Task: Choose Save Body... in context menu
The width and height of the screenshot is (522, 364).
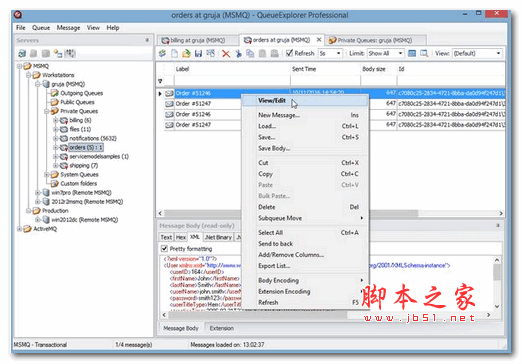Action: pos(305,148)
